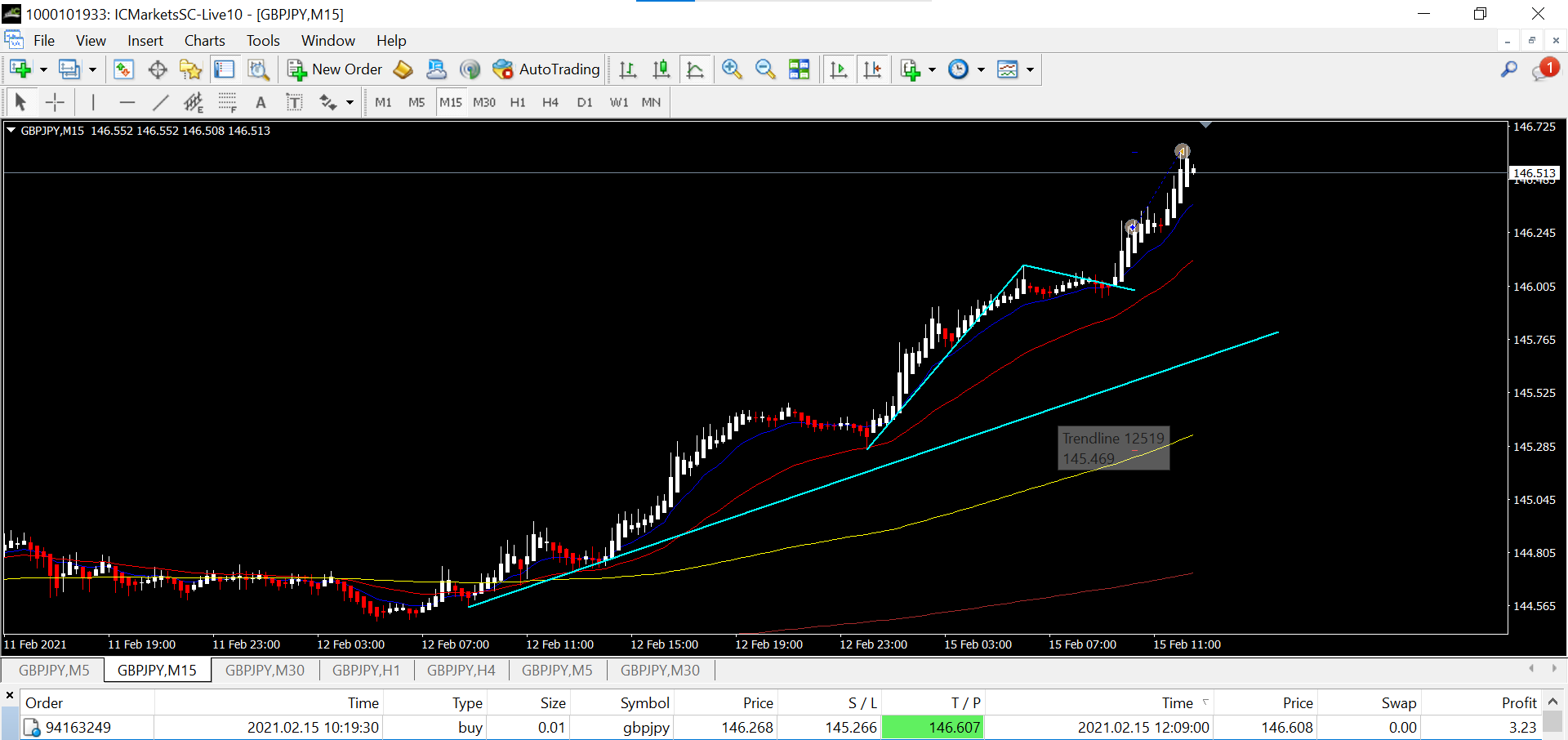Open the search magnifier in toolbar
The height and width of the screenshot is (740, 1568).
[x=1508, y=69]
